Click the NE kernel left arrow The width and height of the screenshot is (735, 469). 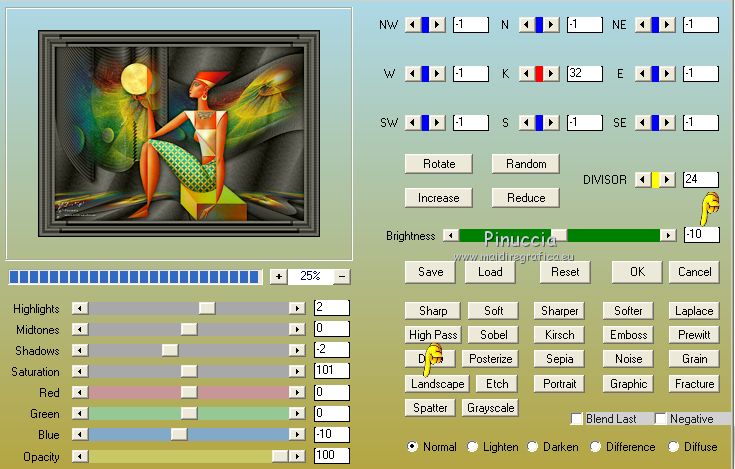642,24
